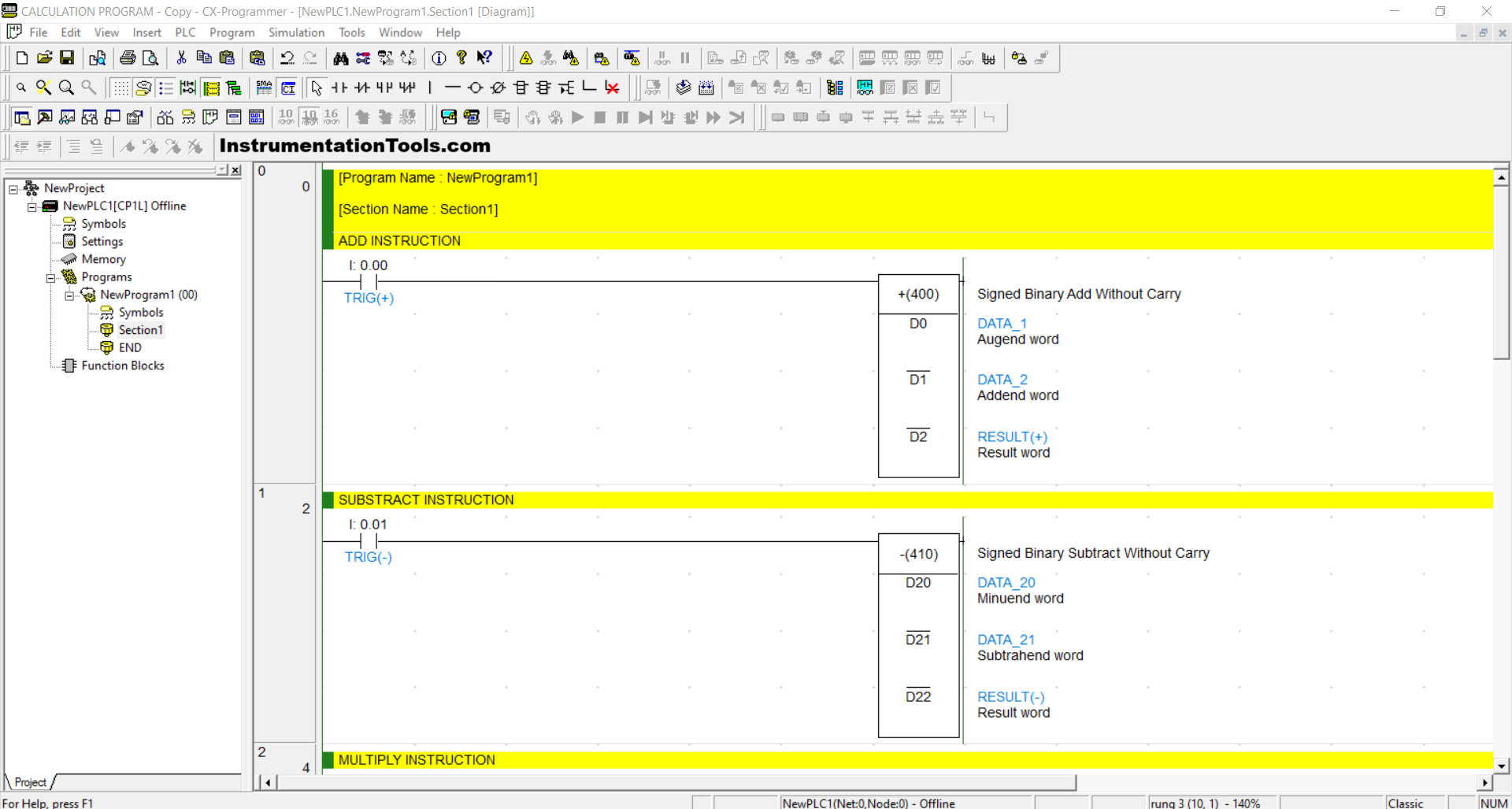Select New Closed Coil tool
This screenshot has height=809, width=1512.
click(498, 87)
